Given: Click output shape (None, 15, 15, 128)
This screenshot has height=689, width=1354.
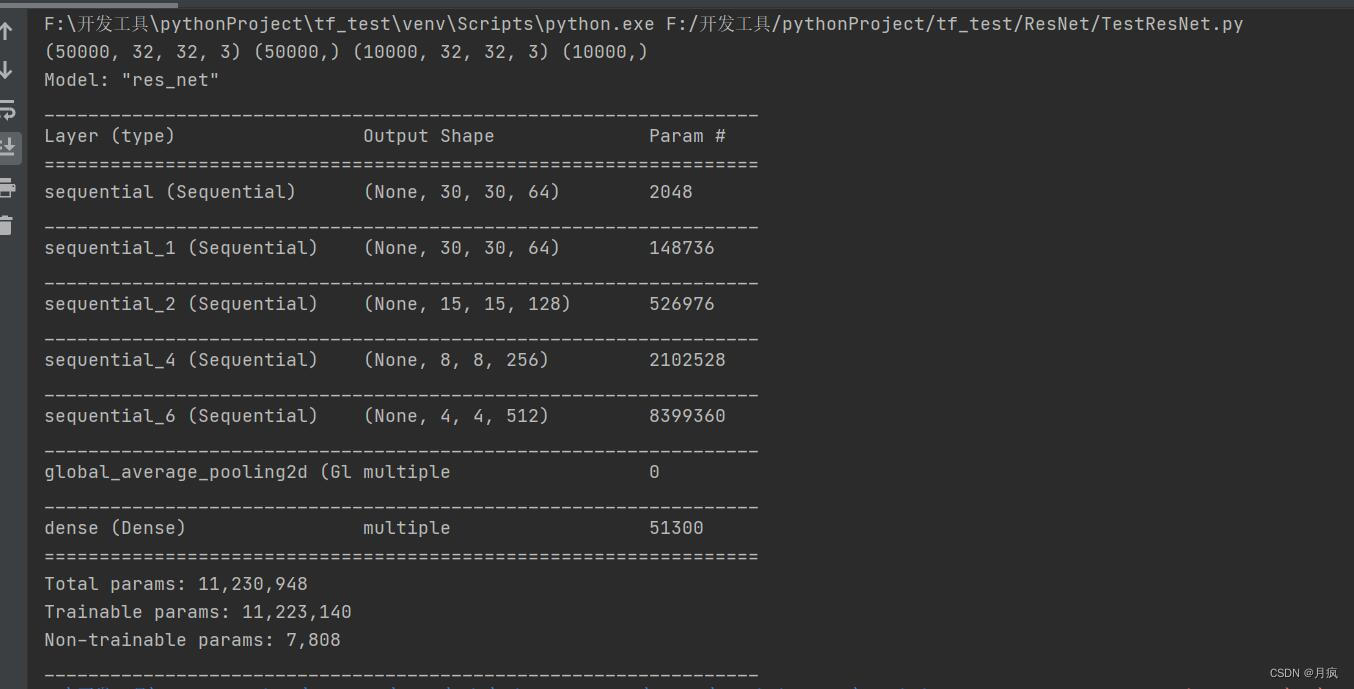Looking at the screenshot, I should (467, 304).
